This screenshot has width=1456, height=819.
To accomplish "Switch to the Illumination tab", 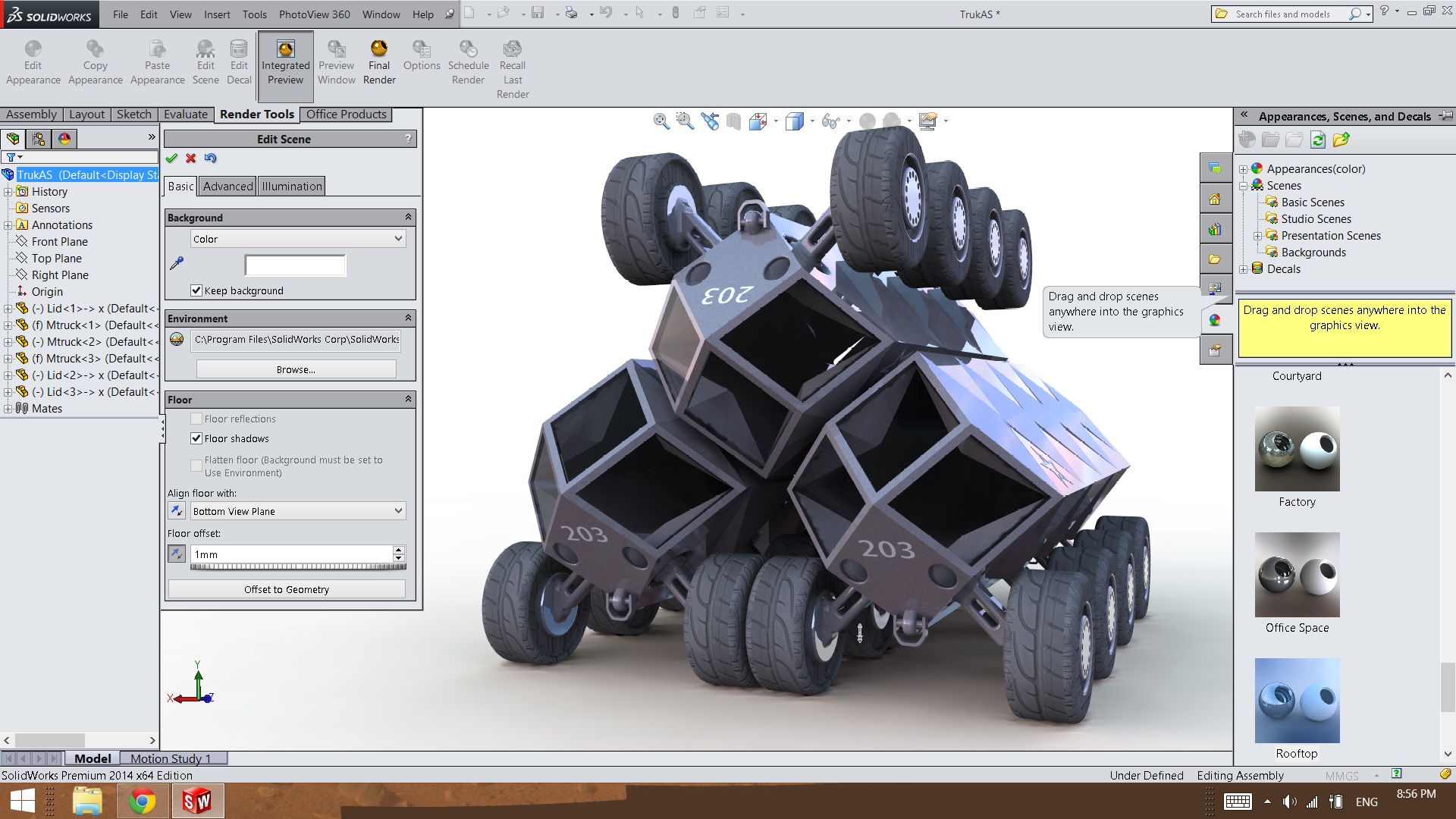I will click(292, 185).
